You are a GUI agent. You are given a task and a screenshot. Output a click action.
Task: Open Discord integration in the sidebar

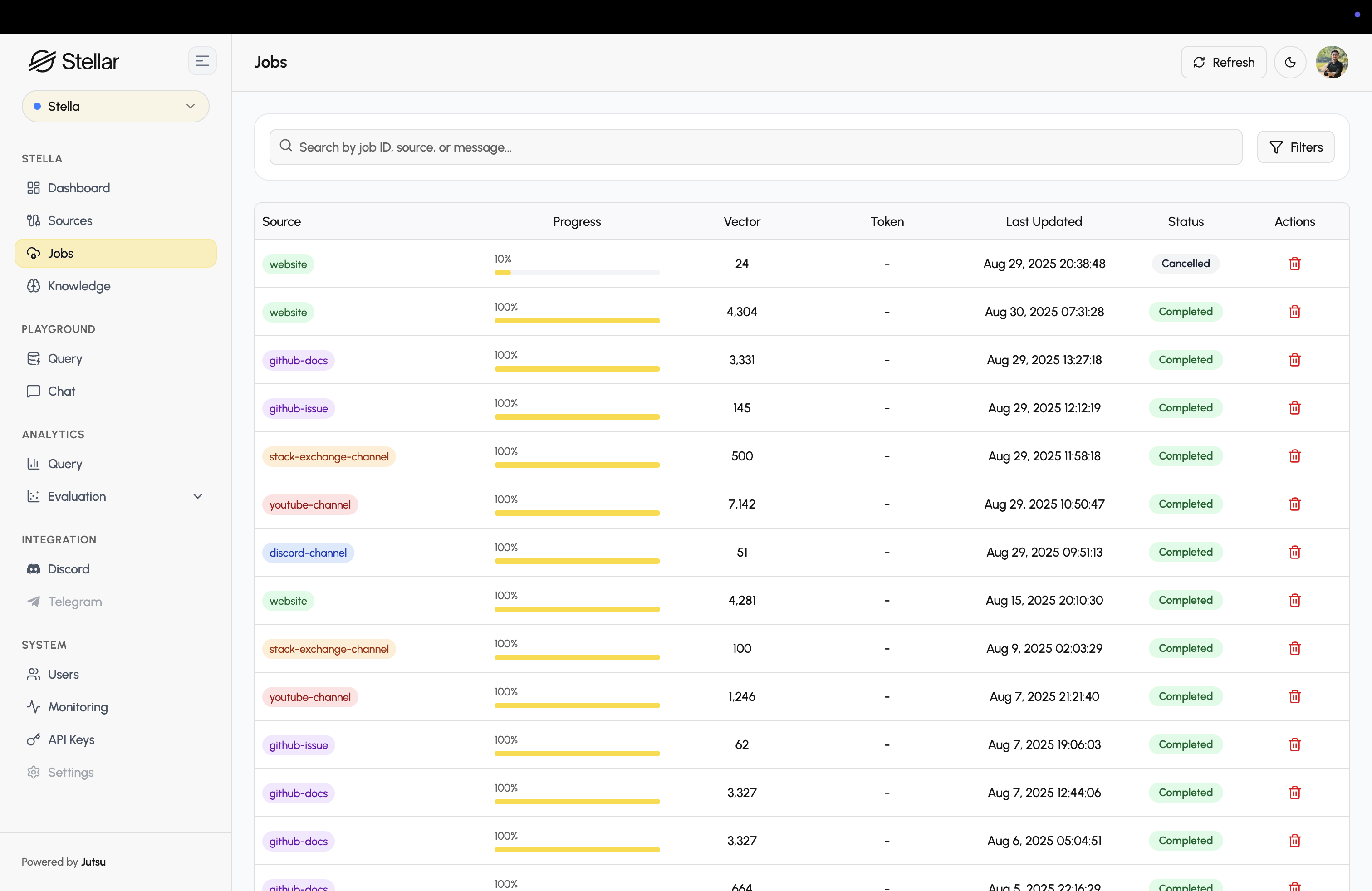pyautogui.click(x=68, y=569)
